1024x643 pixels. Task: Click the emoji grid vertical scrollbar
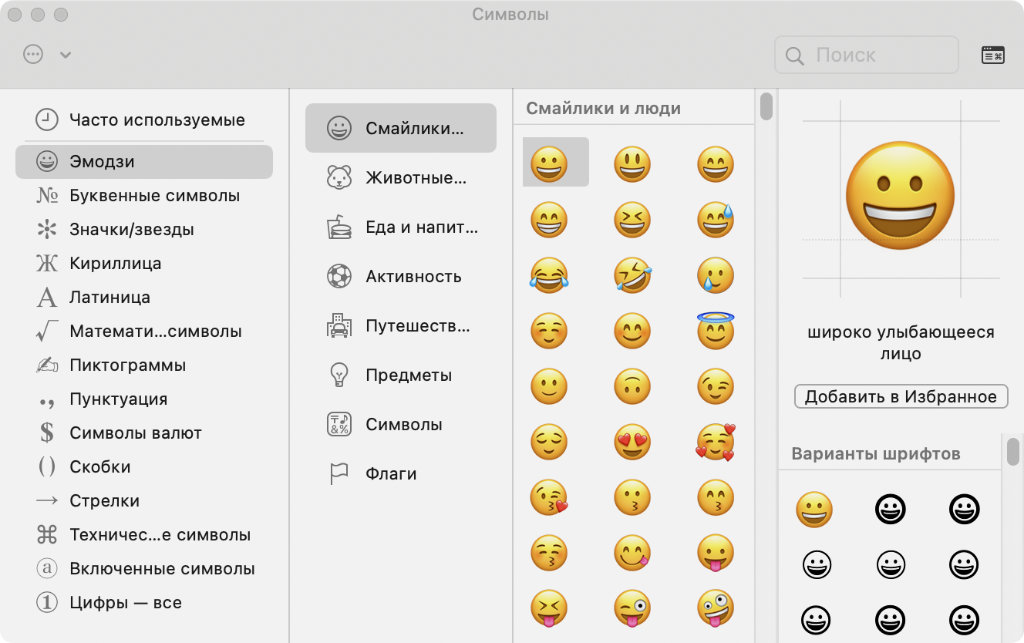point(766,107)
